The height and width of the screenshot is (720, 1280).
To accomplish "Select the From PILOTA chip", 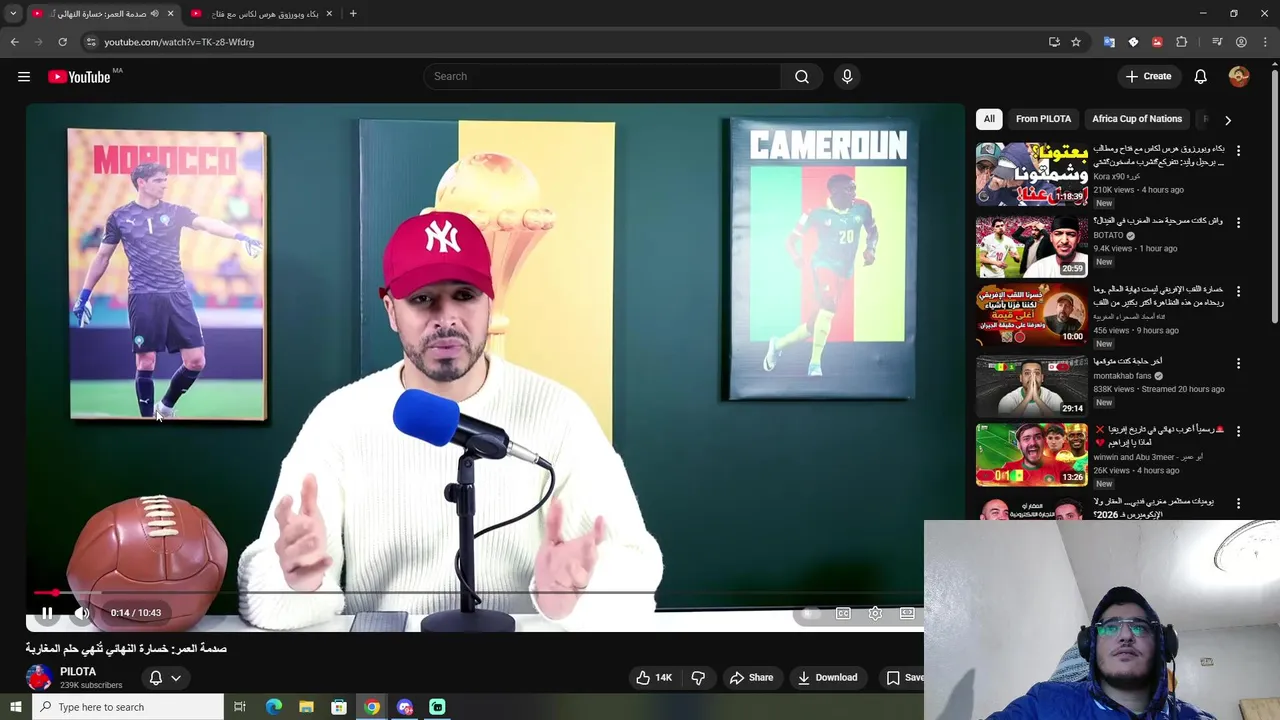I will 1043,119.
